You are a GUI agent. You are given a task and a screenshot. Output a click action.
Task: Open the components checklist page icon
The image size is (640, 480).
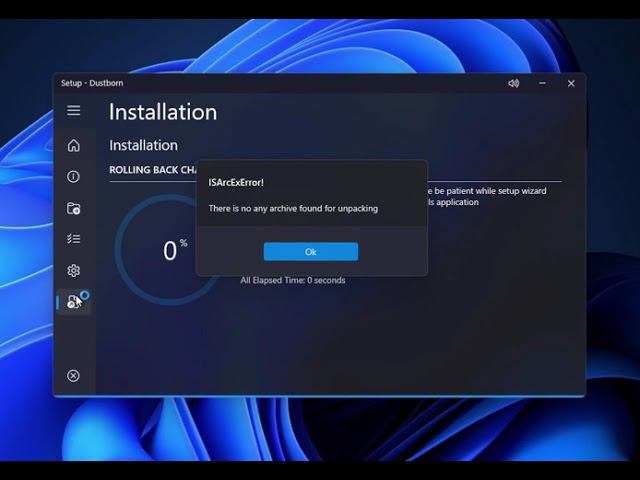coord(73,239)
